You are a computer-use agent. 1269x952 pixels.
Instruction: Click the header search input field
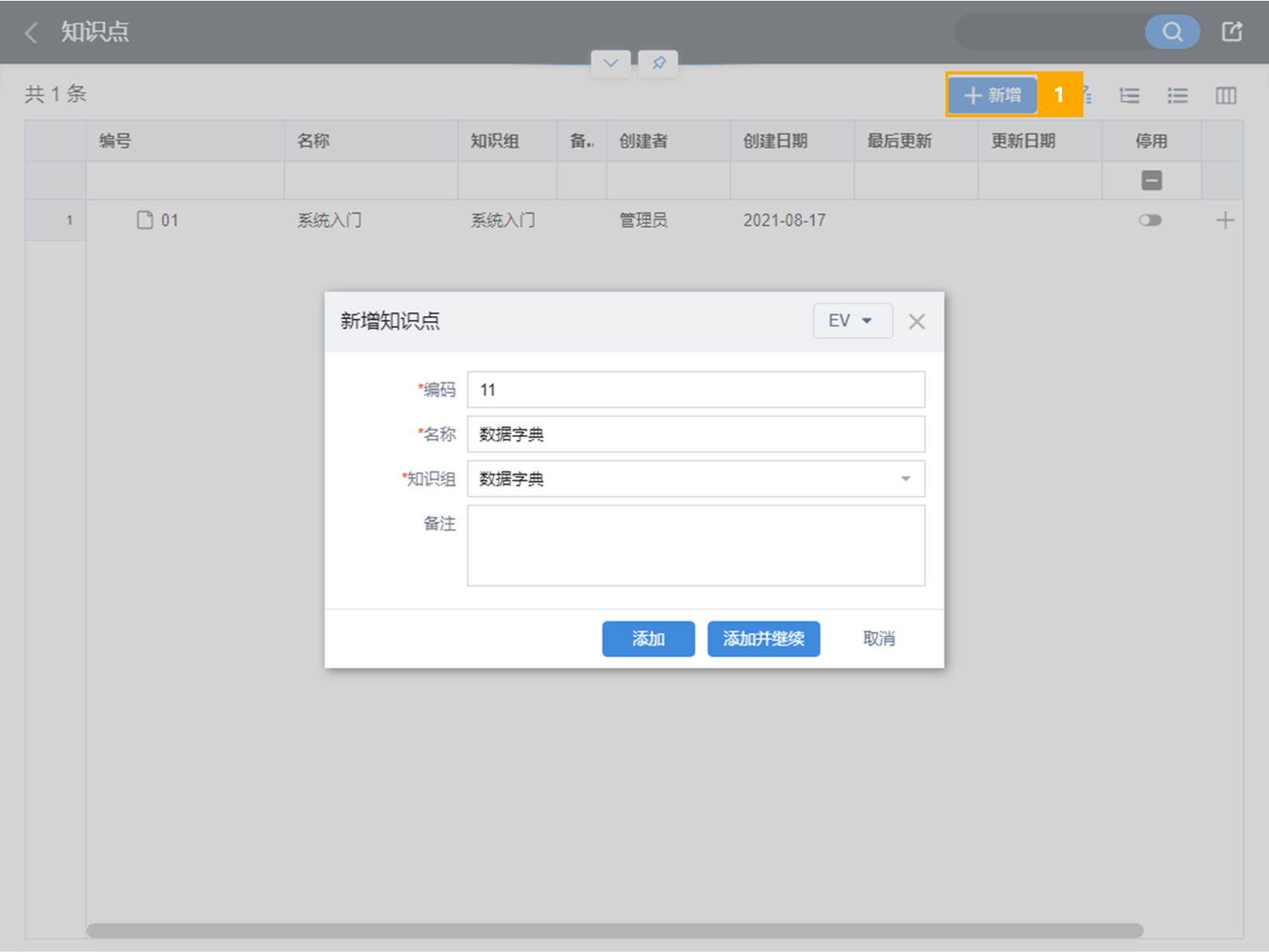coord(1050,31)
